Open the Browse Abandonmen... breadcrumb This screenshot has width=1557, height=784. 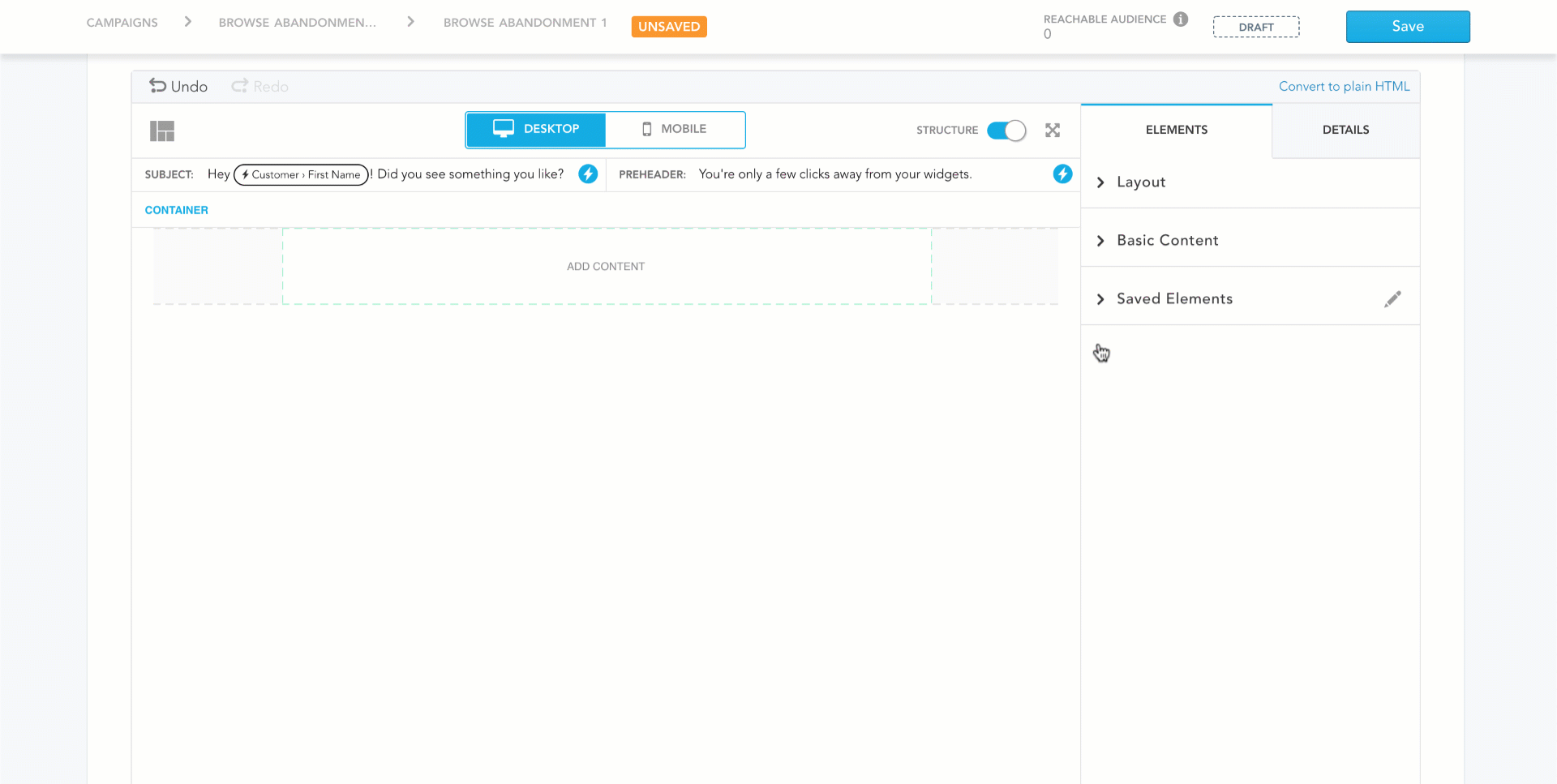(x=297, y=23)
